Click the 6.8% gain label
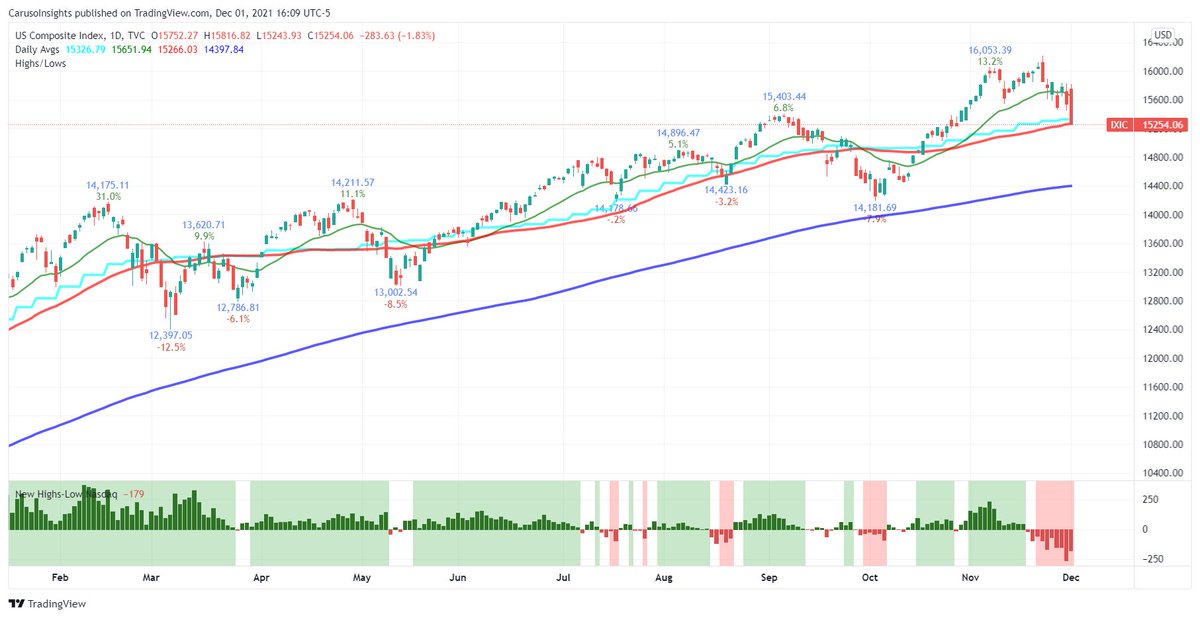Screen dimensions: 1200x618 (x=783, y=108)
